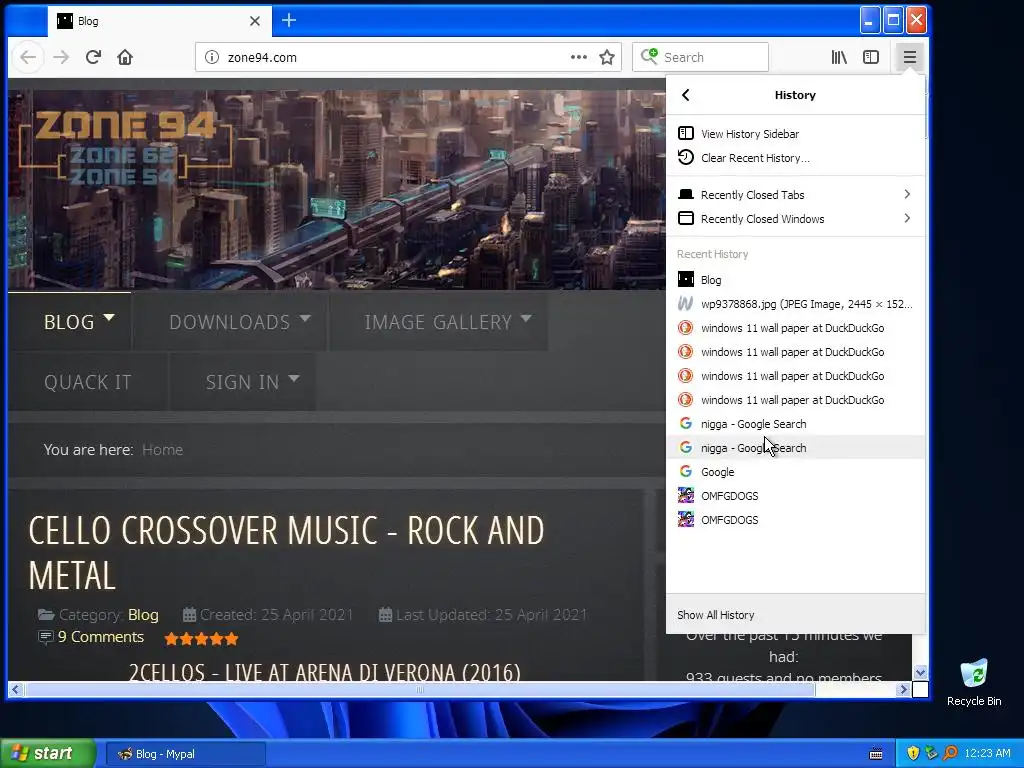Click the network tray icon
The width and height of the screenshot is (1024, 768).
click(931, 753)
